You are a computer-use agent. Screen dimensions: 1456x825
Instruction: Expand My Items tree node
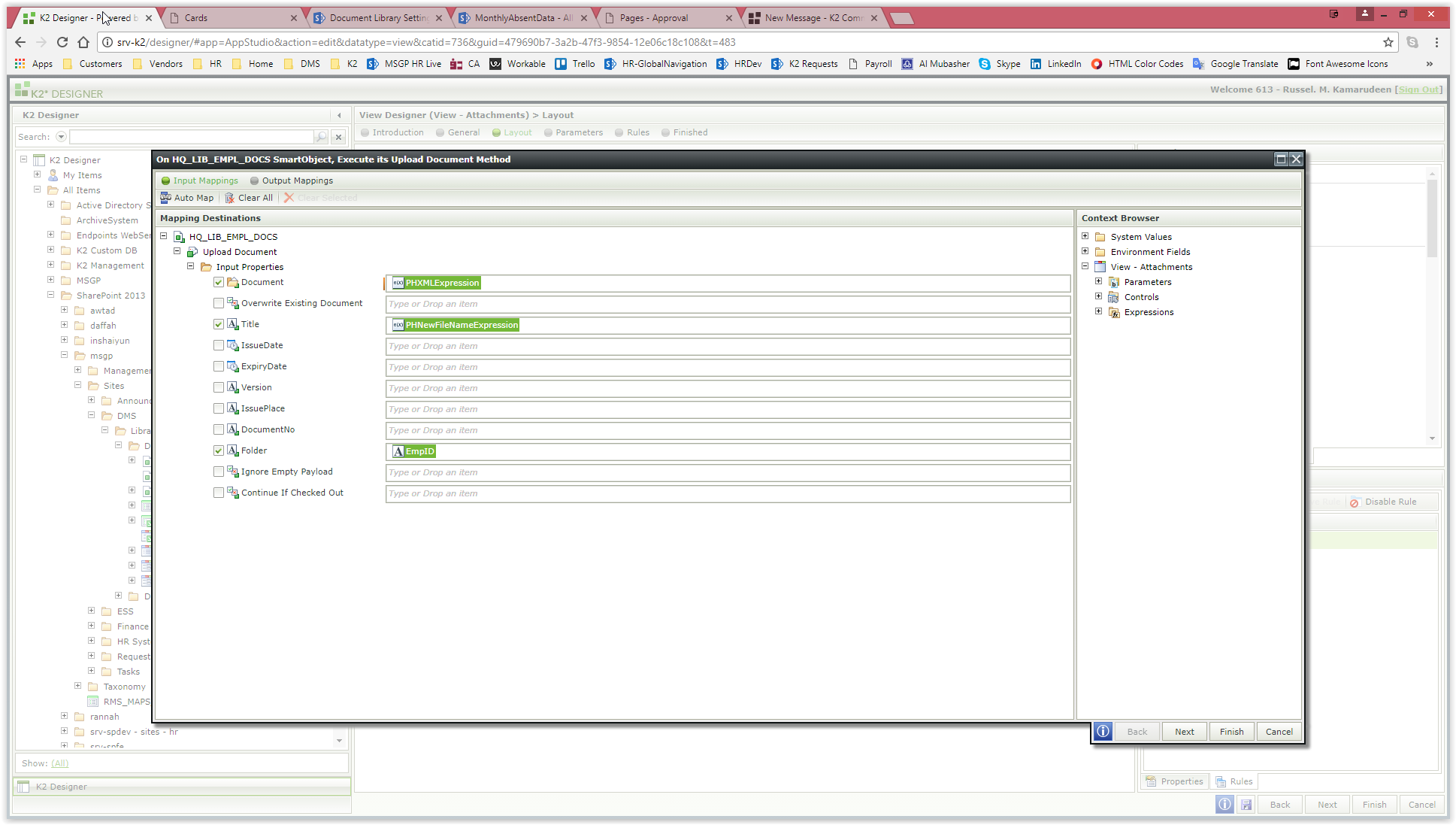(x=38, y=174)
